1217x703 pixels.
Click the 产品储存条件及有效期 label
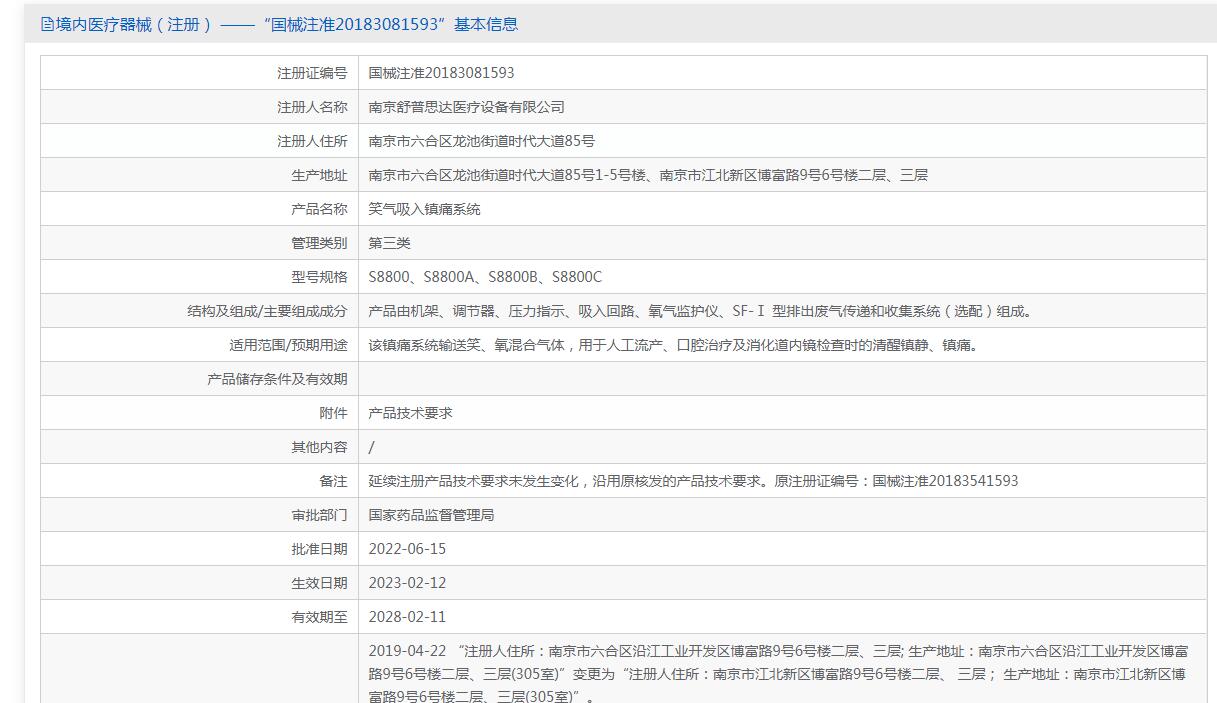[277, 379]
